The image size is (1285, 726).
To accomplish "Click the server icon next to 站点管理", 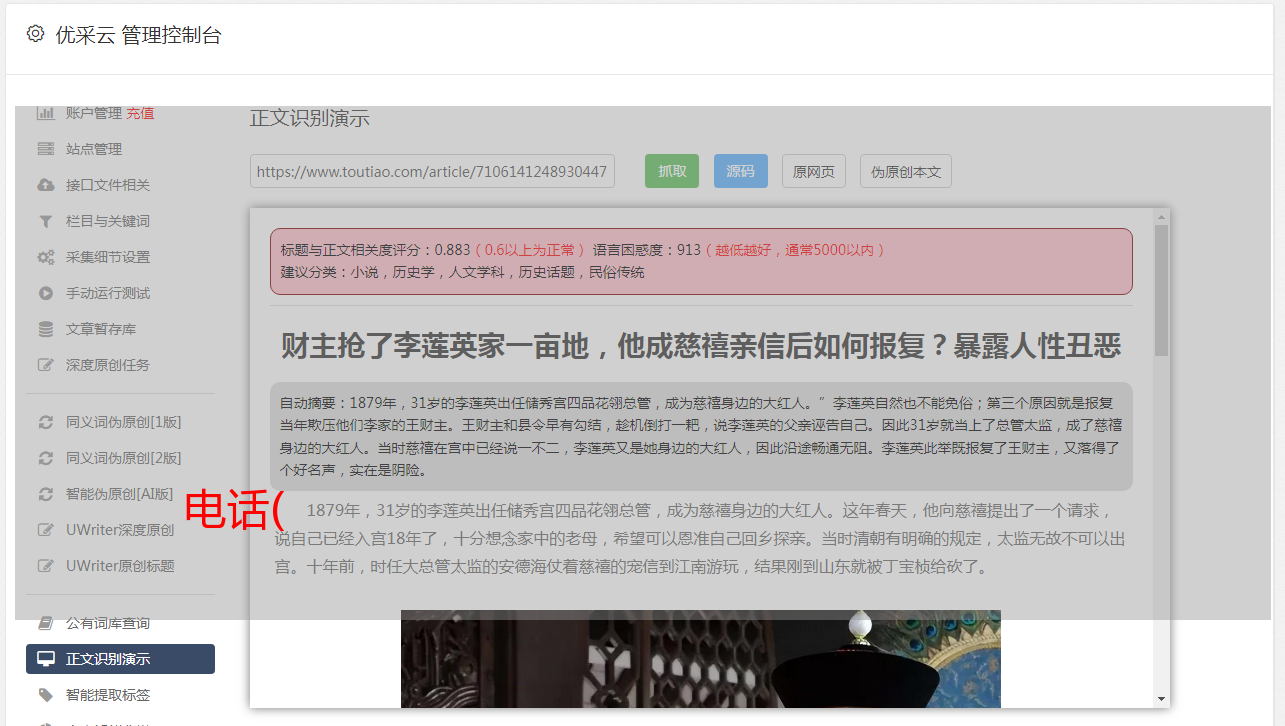I will 45,149.
